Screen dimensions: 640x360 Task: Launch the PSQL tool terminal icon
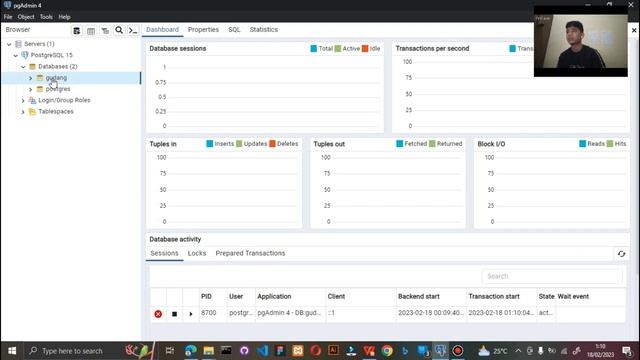click(133, 31)
